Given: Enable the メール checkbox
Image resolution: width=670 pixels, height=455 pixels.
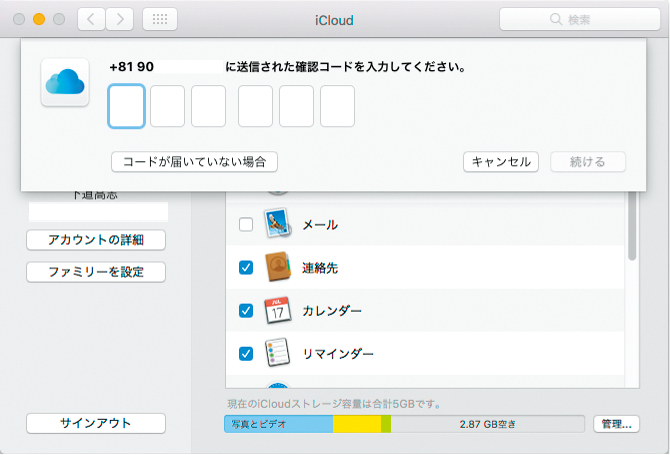Looking at the screenshot, I should 246,224.
